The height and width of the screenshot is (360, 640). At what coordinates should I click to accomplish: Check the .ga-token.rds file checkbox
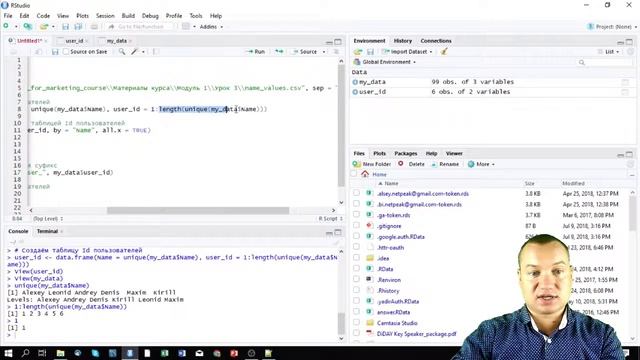(356, 214)
